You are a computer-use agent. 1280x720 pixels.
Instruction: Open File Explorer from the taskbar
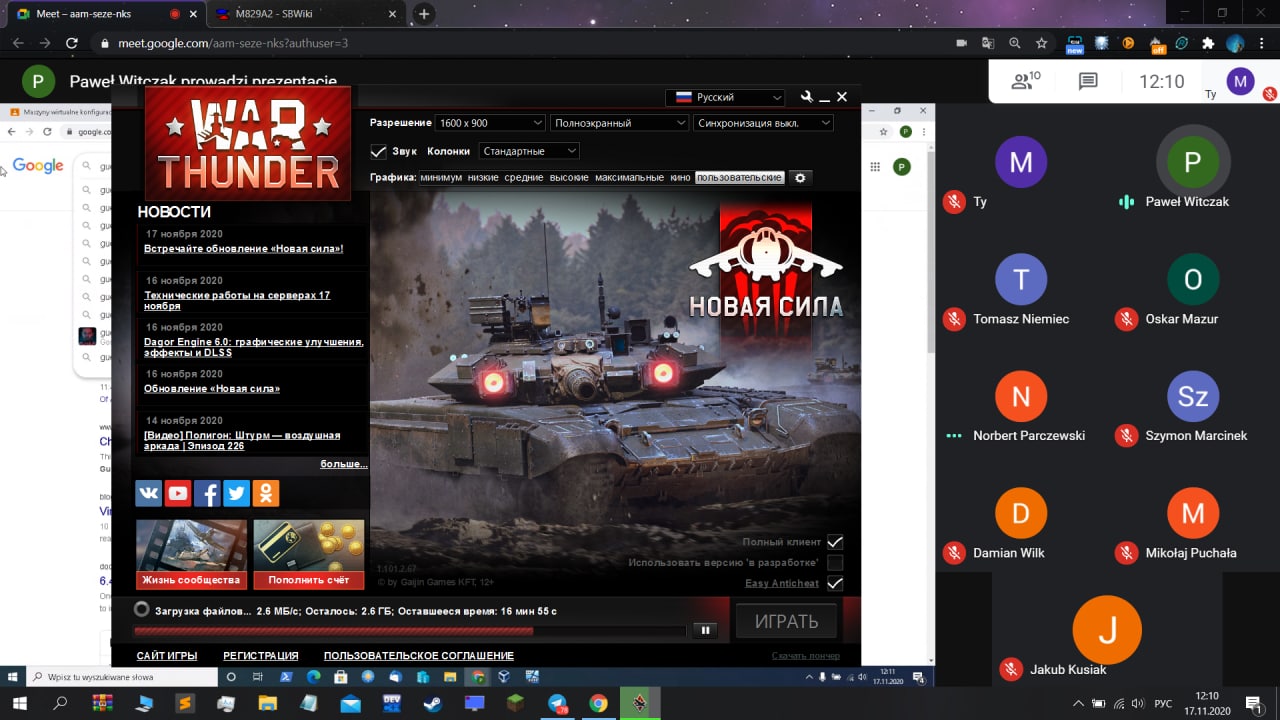[267, 704]
